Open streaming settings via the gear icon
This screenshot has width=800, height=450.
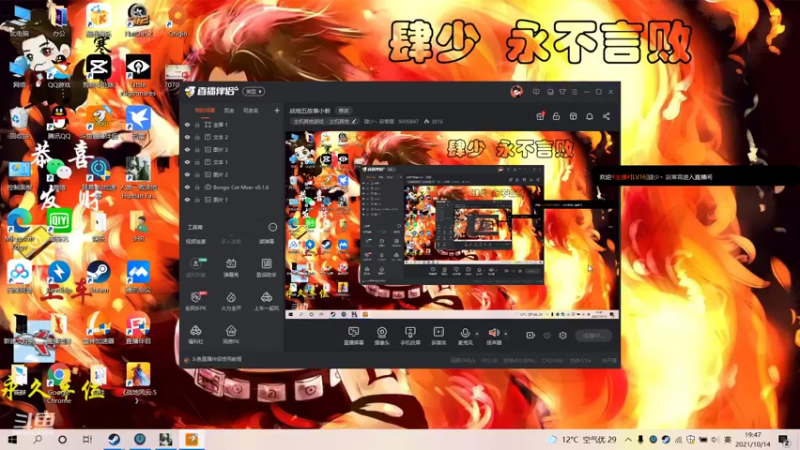coord(563,335)
